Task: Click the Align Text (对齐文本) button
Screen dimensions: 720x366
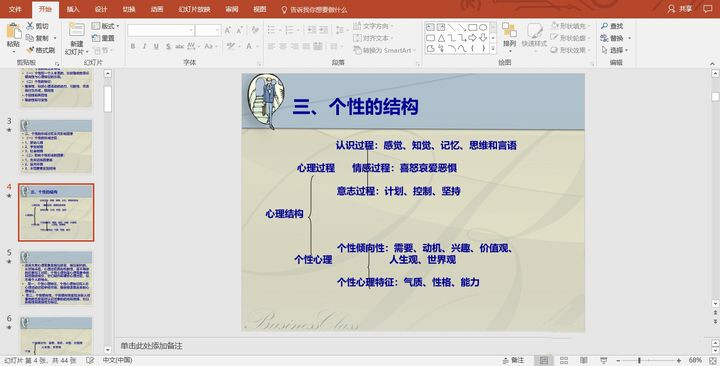Action: coord(372,38)
